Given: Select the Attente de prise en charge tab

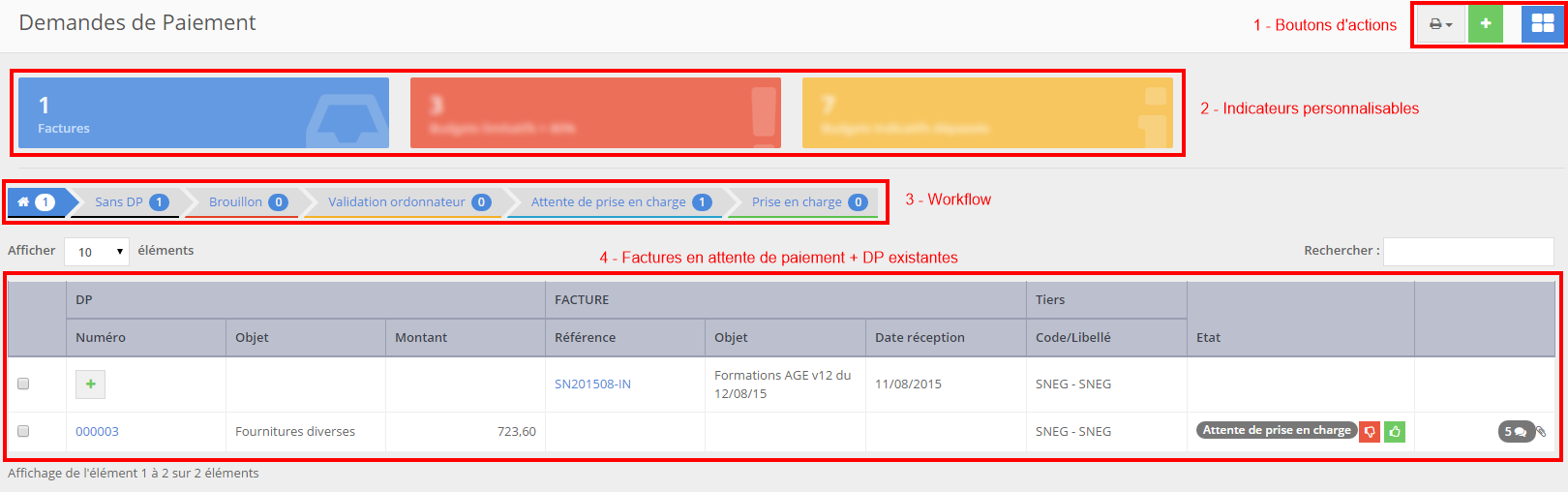Looking at the screenshot, I should 619,202.
